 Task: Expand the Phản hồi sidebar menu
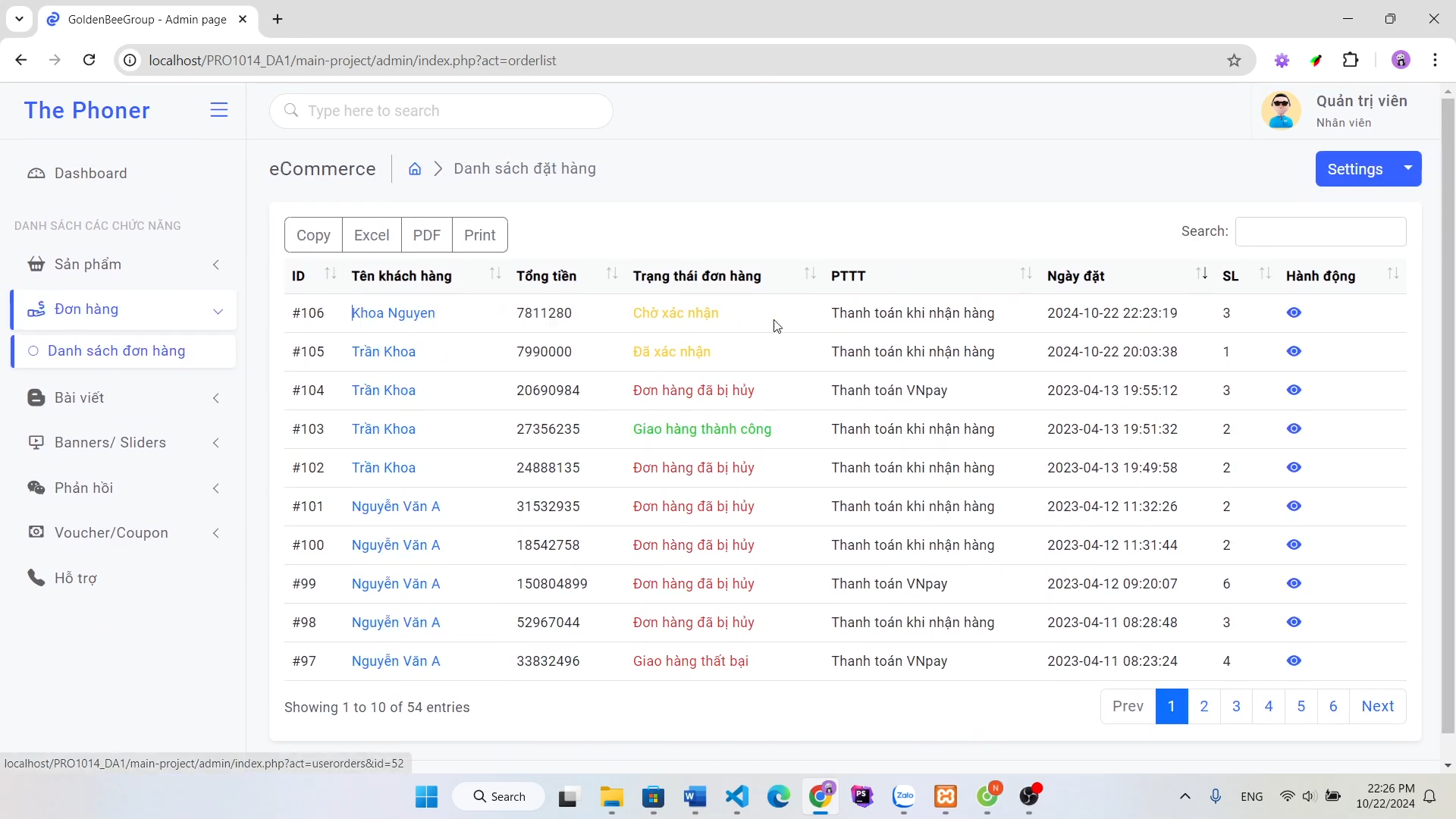(124, 488)
